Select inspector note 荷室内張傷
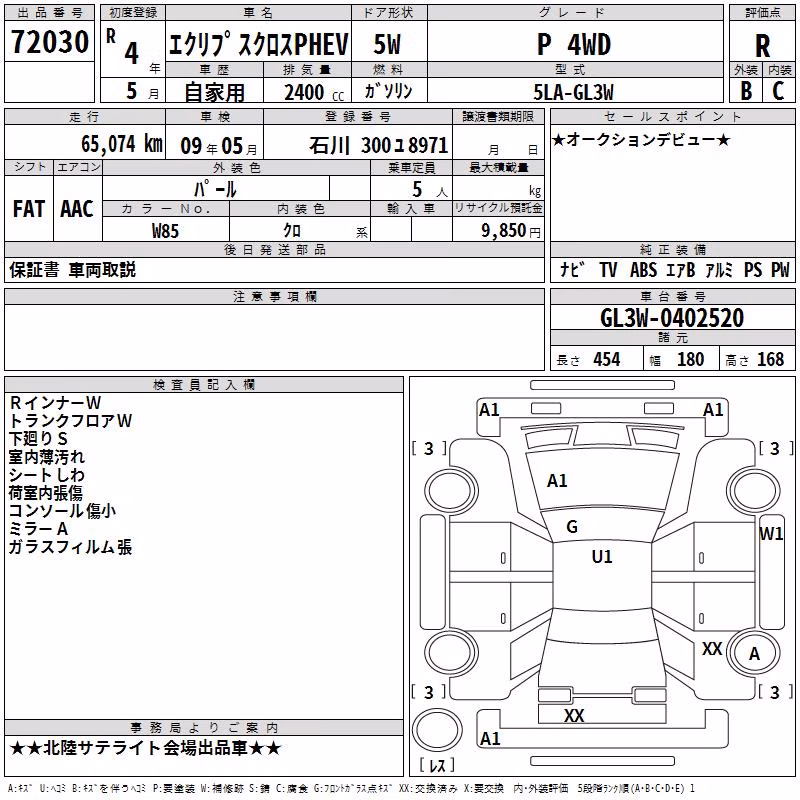This screenshot has width=800, height=800. point(46,493)
